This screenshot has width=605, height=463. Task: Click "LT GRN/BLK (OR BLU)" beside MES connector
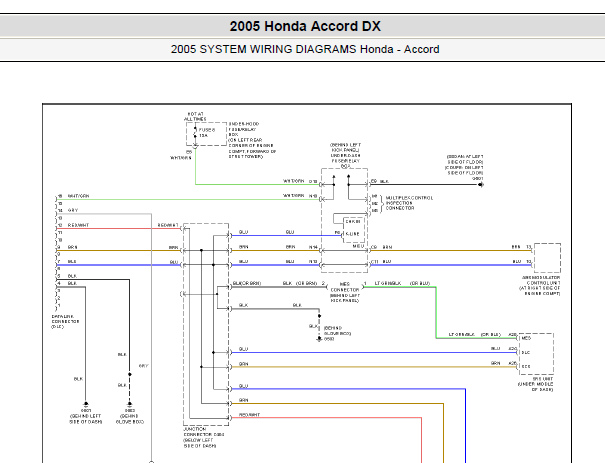pyautogui.click(x=402, y=283)
